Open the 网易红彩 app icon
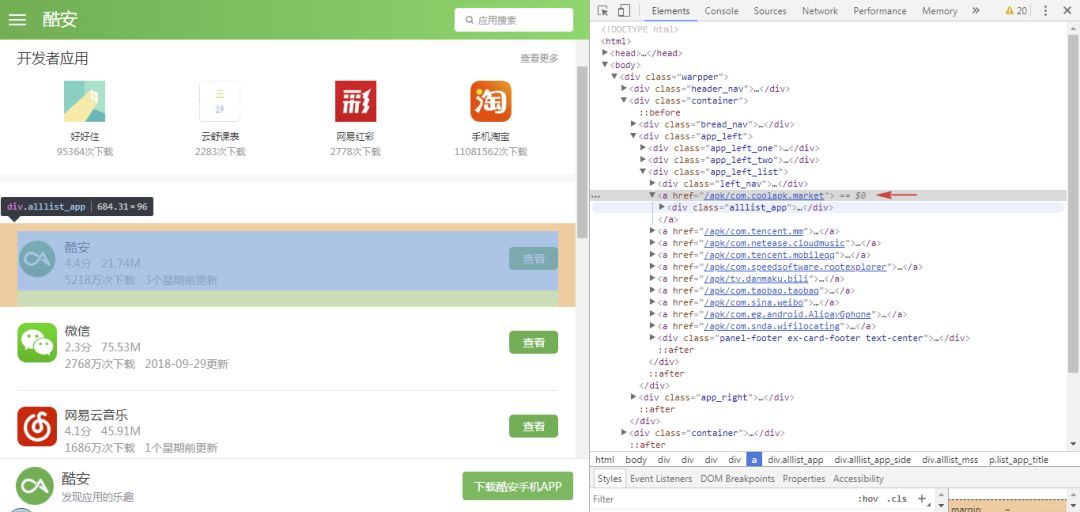 point(355,101)
